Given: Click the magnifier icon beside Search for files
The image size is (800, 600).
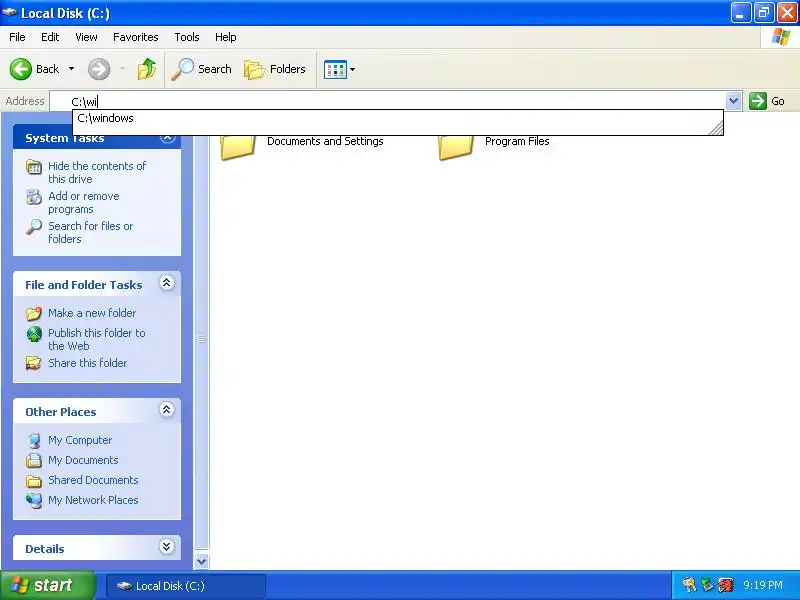Looking at the screenshot, I should pyautogui.click(x=34, y=227).
